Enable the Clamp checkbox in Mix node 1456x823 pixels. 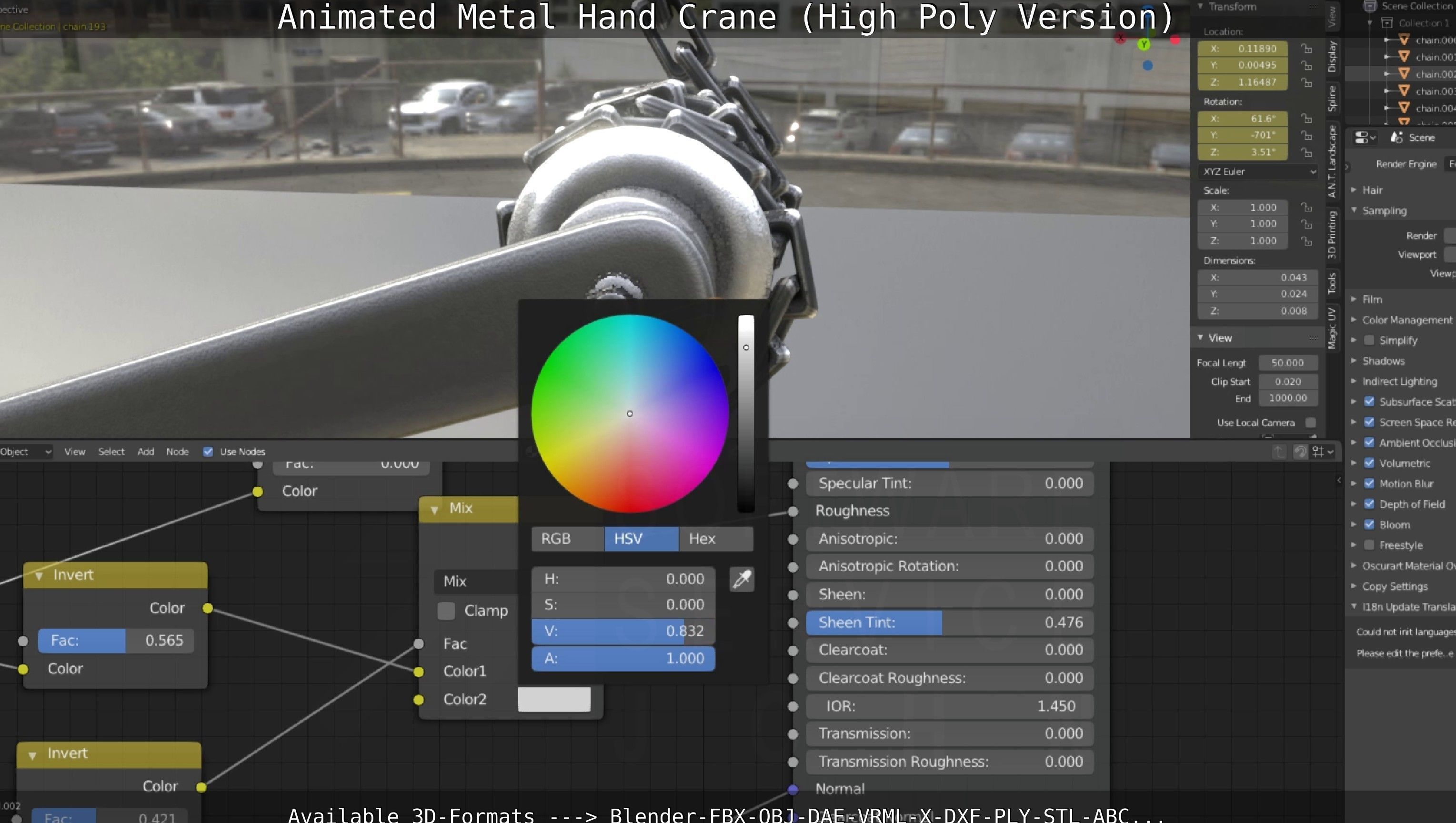(x=447, y=611)
